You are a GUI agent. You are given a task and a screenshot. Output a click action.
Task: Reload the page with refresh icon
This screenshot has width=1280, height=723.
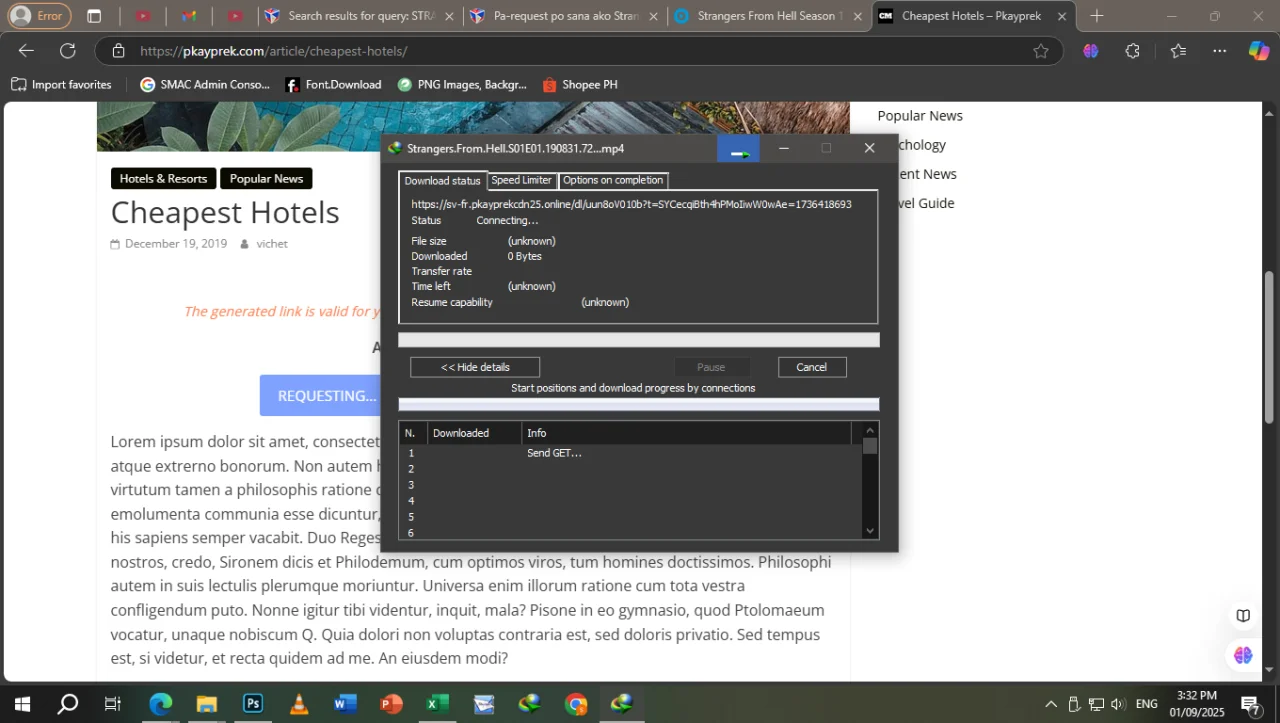tap(67, 51)
